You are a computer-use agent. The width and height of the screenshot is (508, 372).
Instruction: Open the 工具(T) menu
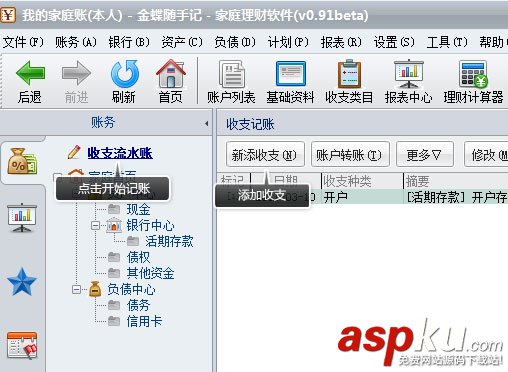pyautogui.click(x=447, y=42)
